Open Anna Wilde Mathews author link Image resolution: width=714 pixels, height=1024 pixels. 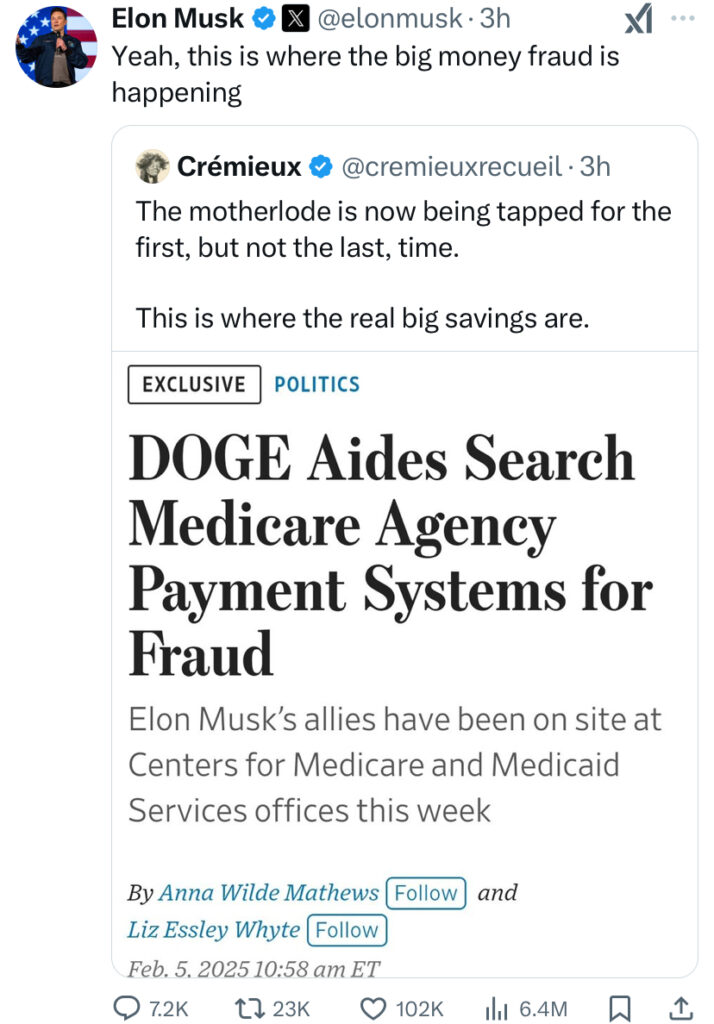[x=268, y=893]
